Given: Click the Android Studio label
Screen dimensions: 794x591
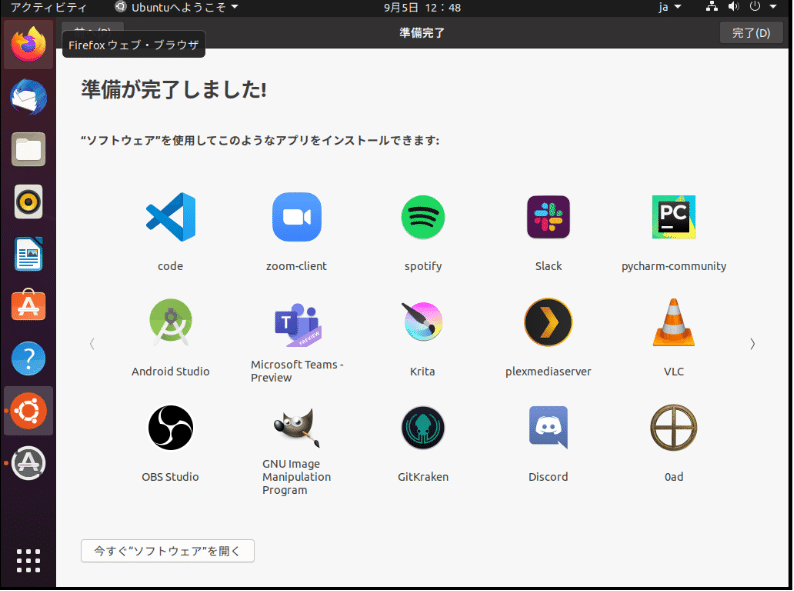Looking at the screenshot, I should [x=170, y=371].
